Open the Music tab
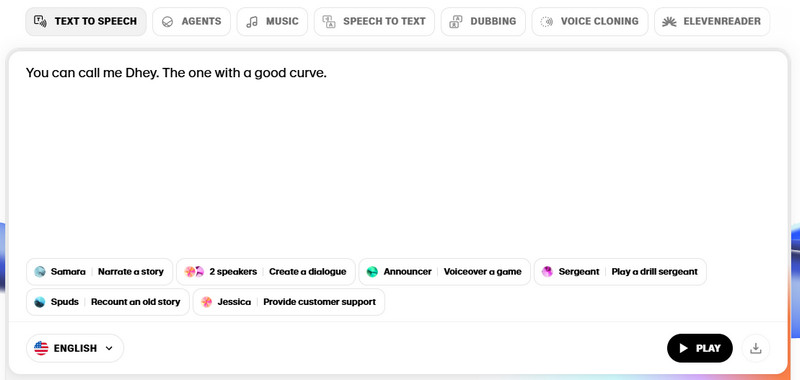 [272, 21]
